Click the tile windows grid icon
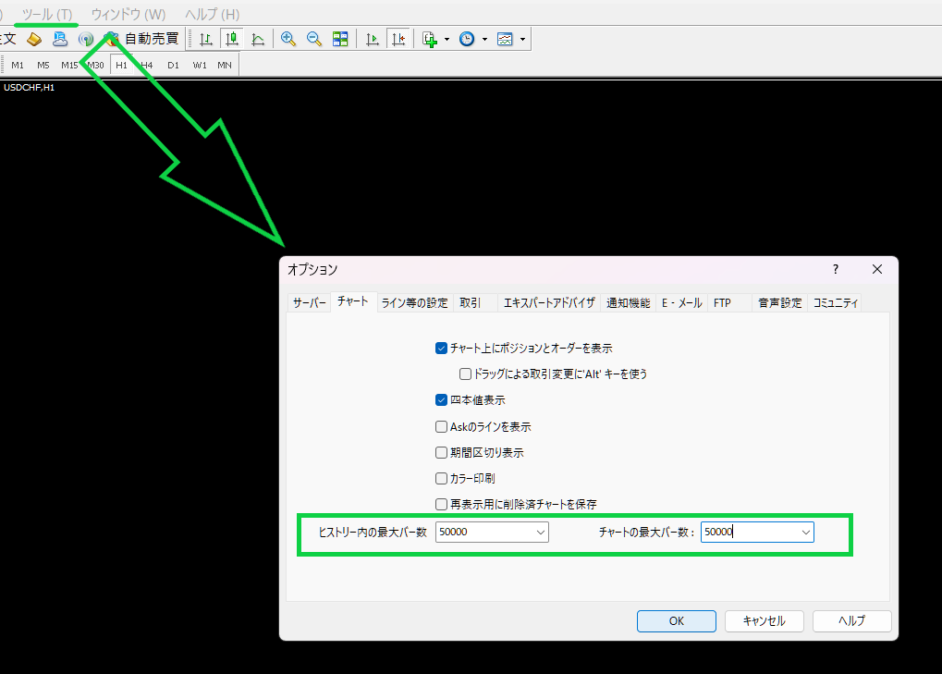Screen dimensions: 942x674 click(x=340, y=39)
